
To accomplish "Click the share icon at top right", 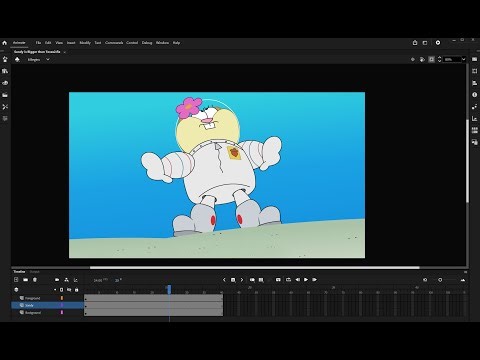I will [415, 43].
